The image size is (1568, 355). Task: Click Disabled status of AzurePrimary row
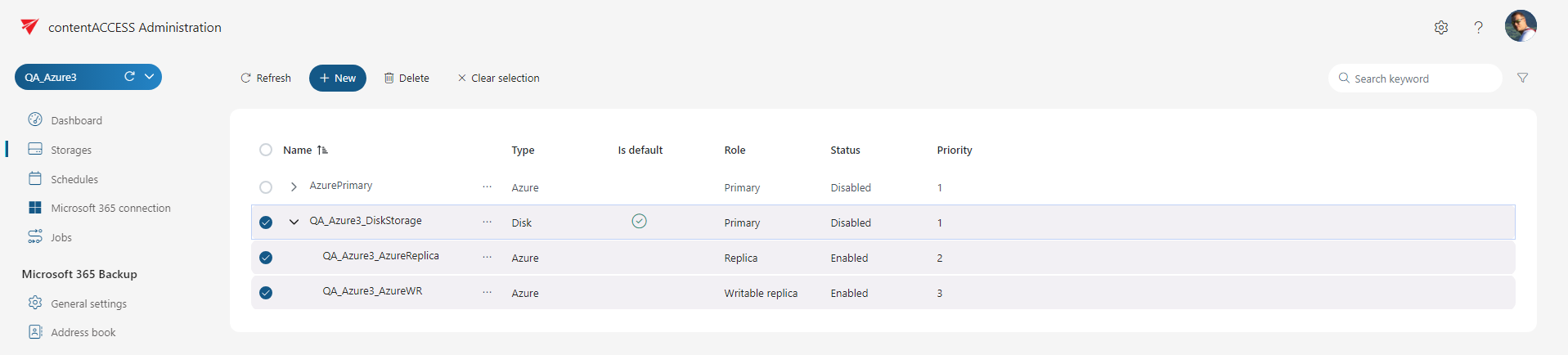tap(851, 187)
